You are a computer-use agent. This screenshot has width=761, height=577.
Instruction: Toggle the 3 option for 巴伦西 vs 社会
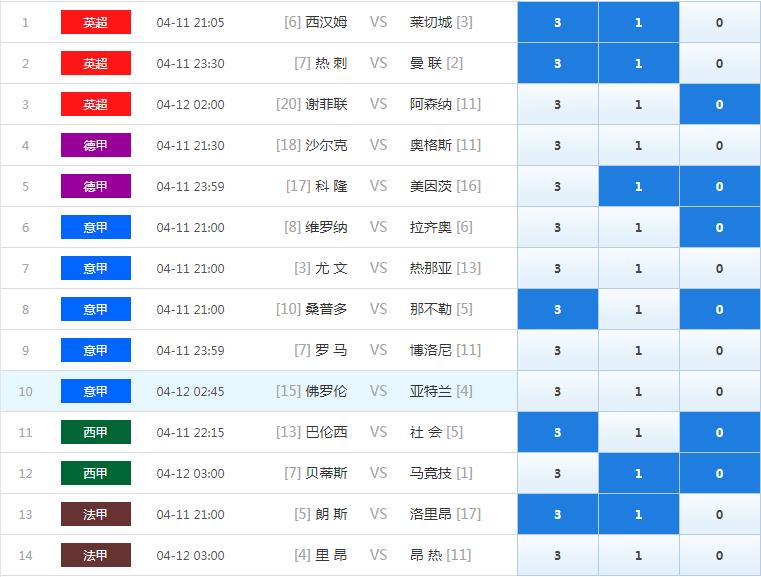[558, 432]
